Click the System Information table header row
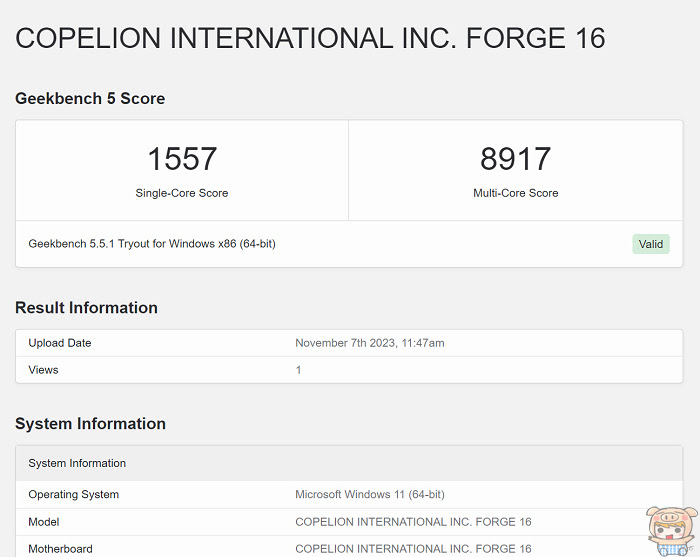700x557 pixels. (77, 463)
